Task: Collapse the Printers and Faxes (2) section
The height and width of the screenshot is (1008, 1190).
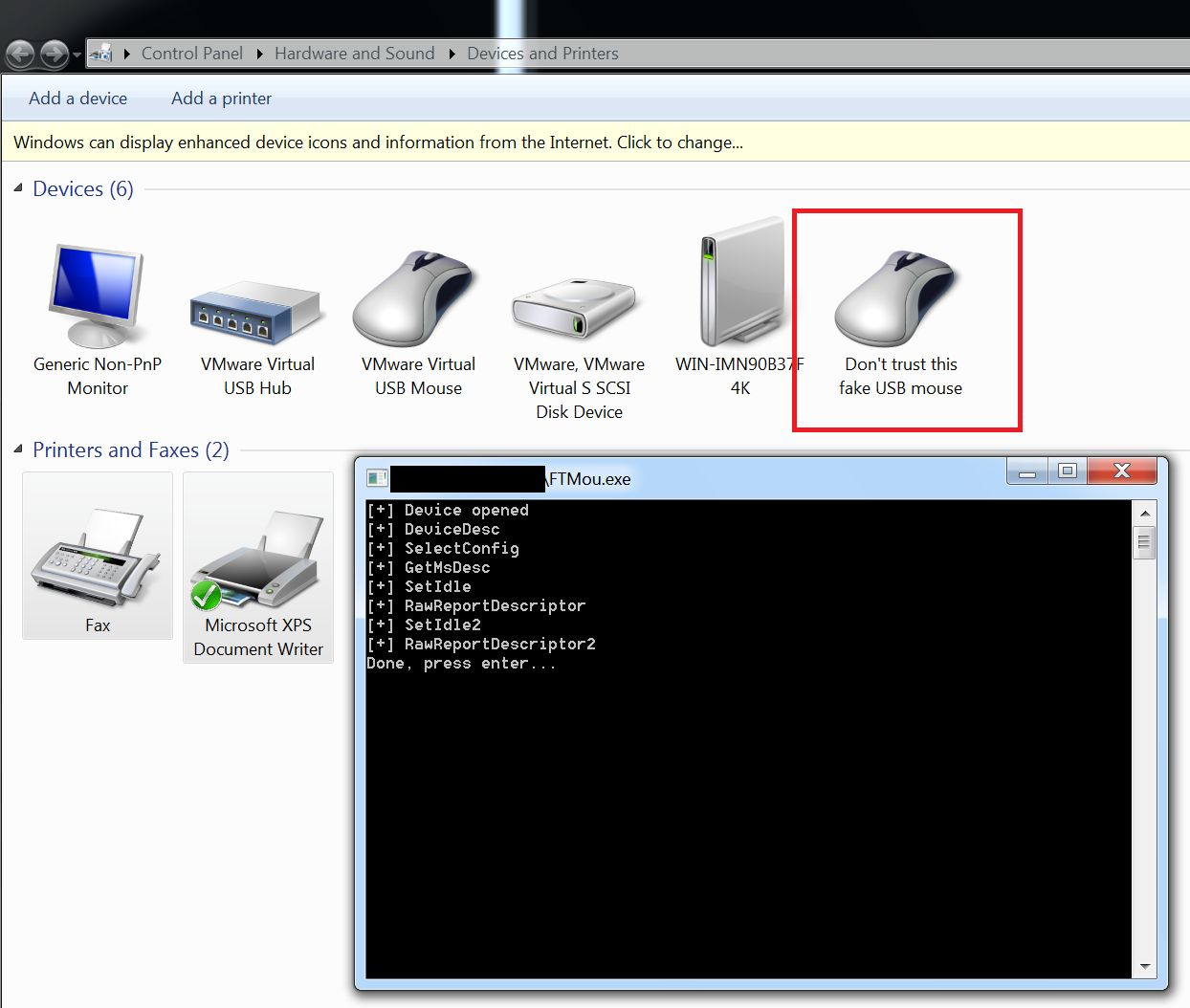Action: [17, 449]
